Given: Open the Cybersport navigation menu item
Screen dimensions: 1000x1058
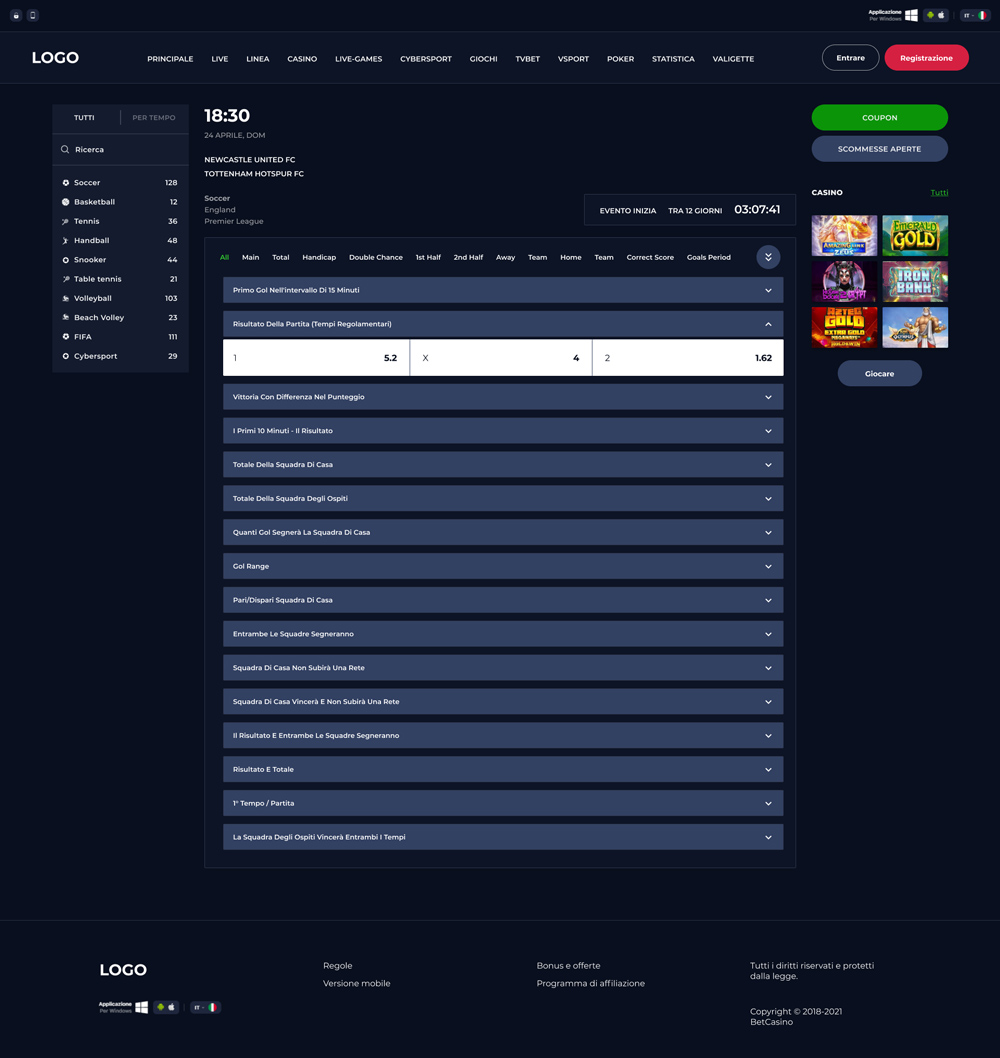Looking at the screenshot, I should [426, 59].
